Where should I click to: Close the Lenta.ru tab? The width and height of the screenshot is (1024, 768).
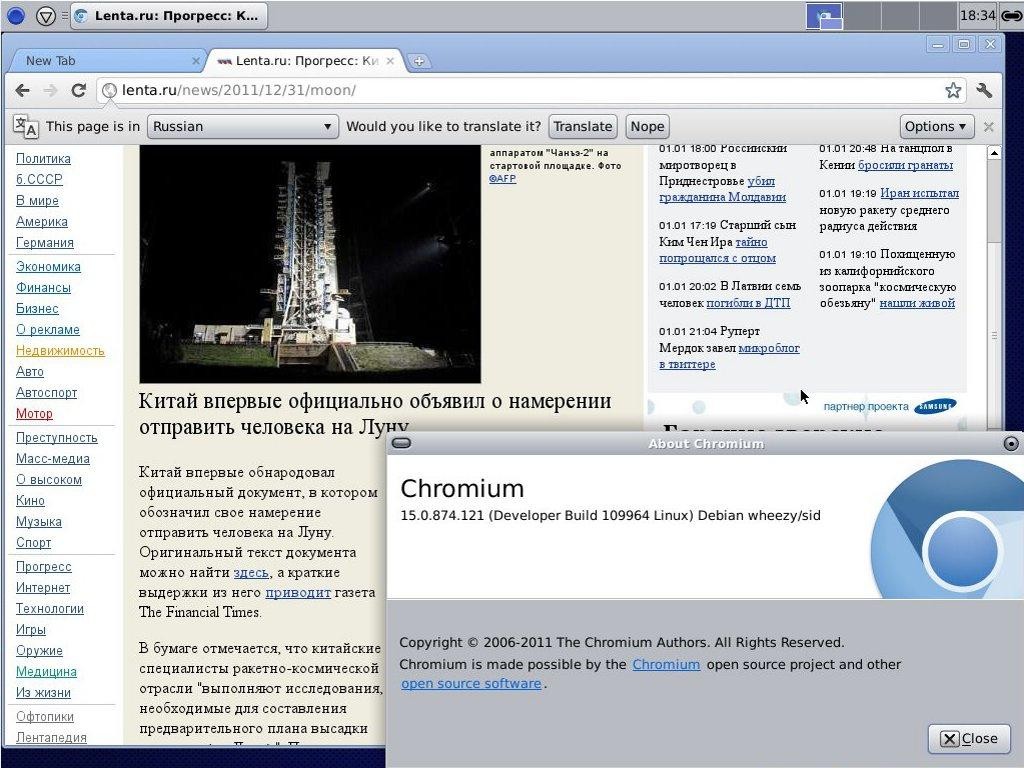pyautogui.click(x=390, y=61)
